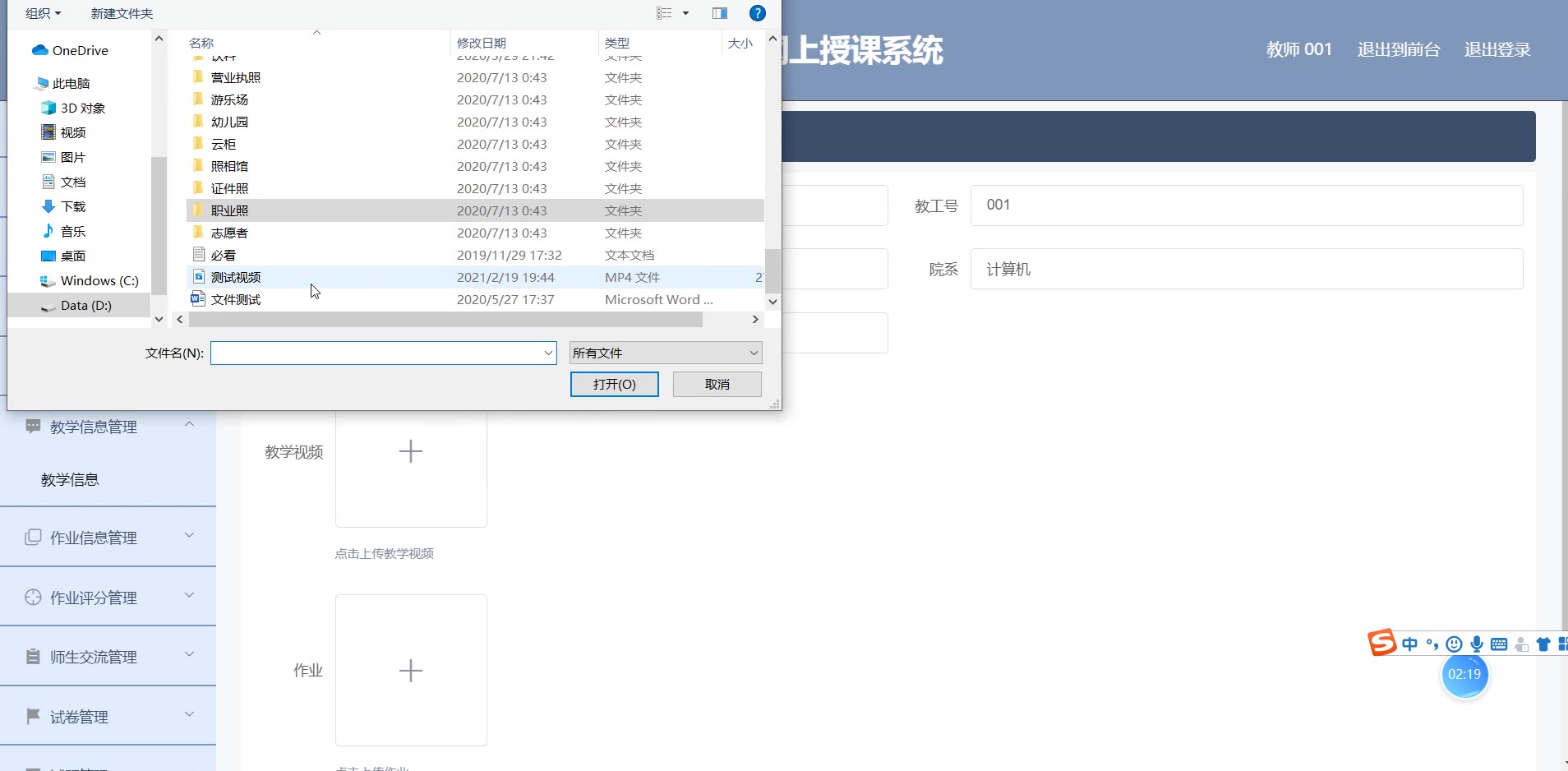
Task: Select the 云柜 folder icon
Action: coord(198,144)
